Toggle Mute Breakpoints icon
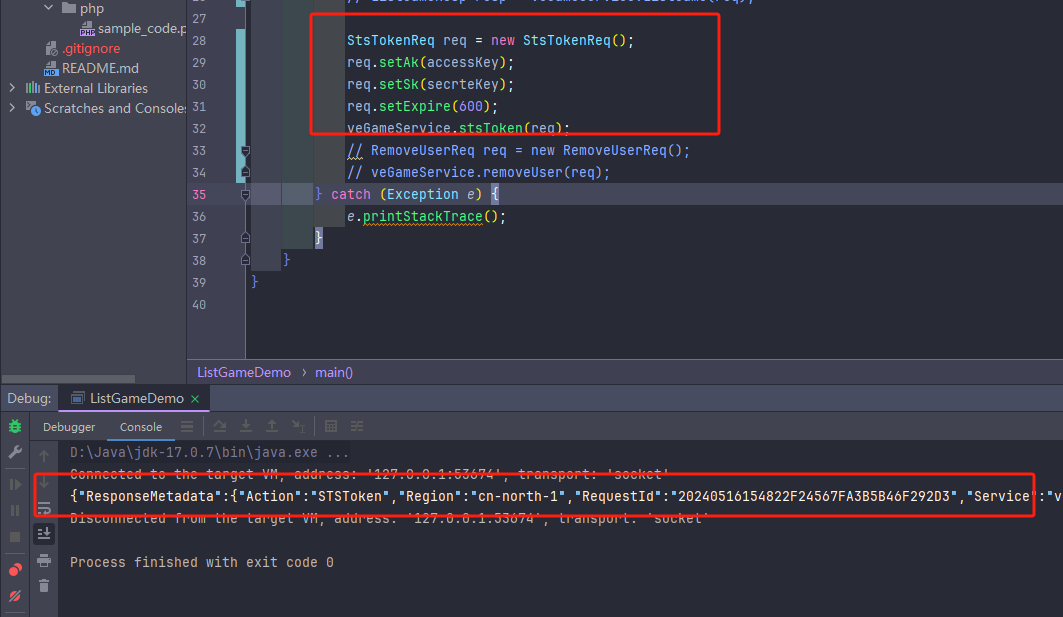This screenshot has height=617, width=1063. pyautogui.click(x=15, y=596)
